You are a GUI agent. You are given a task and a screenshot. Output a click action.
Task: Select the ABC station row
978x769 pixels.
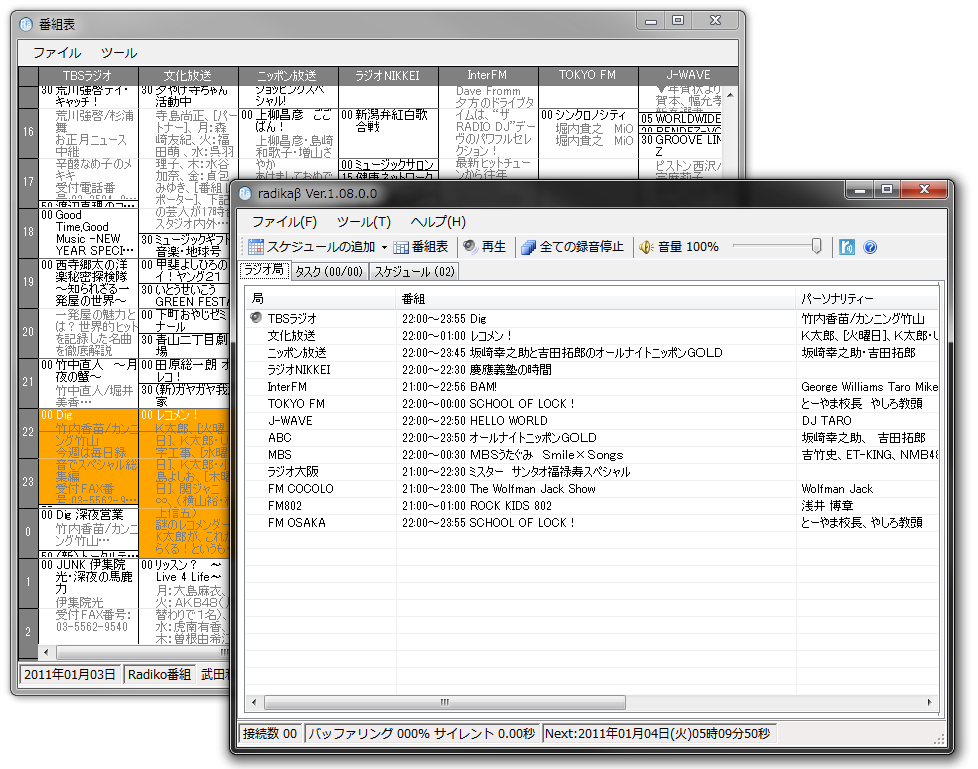pos(592,438)
